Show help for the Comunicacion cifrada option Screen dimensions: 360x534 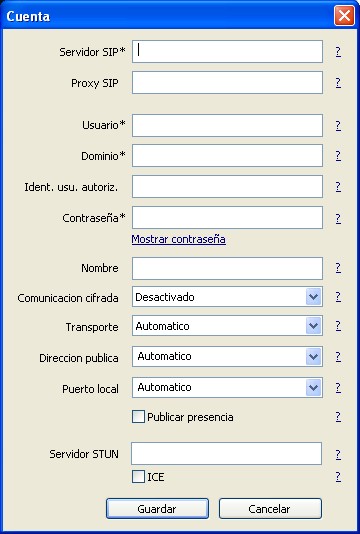[x=338, y=297]
